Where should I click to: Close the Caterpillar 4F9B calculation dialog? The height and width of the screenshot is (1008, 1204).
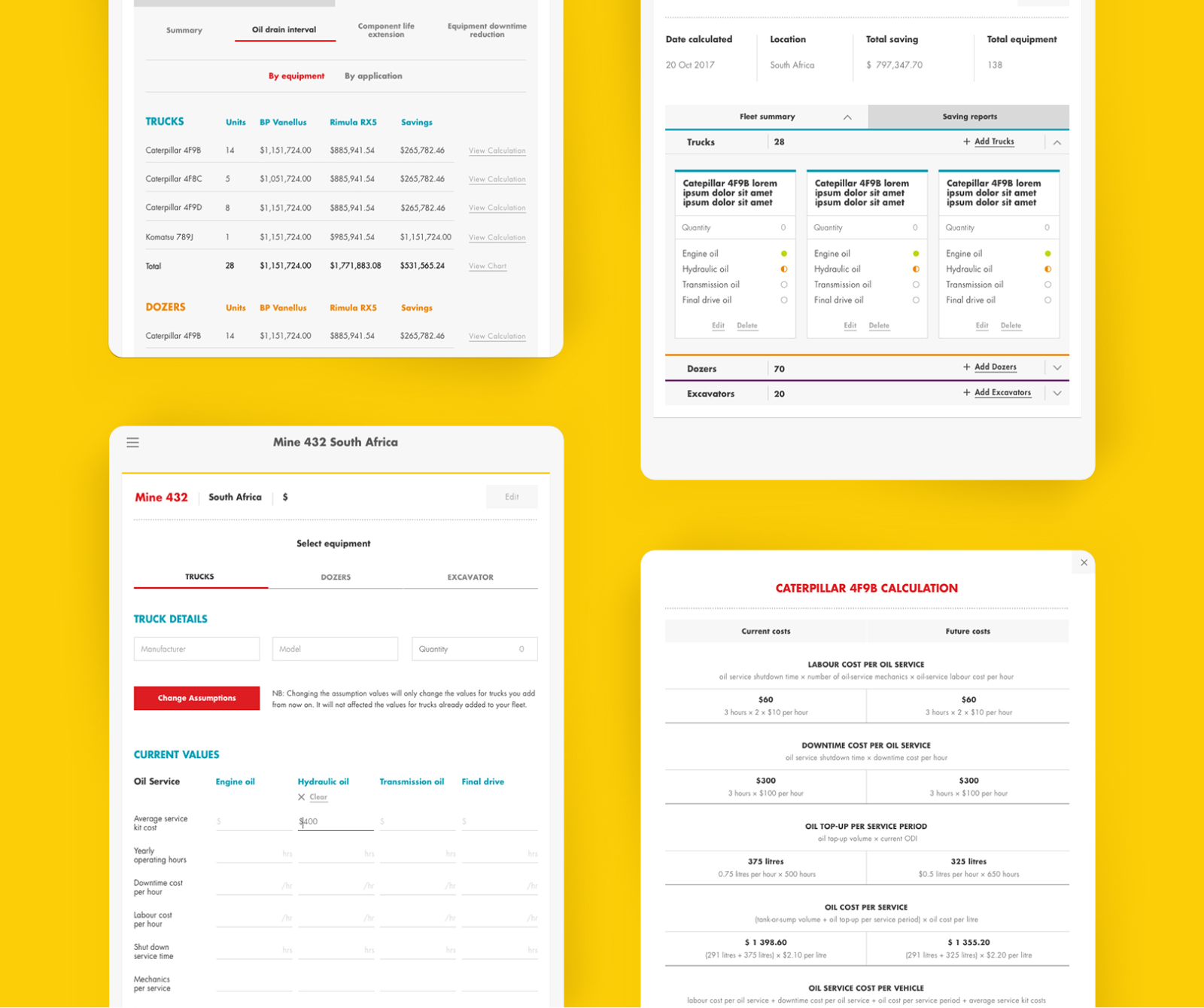(x=1084, y=562)
